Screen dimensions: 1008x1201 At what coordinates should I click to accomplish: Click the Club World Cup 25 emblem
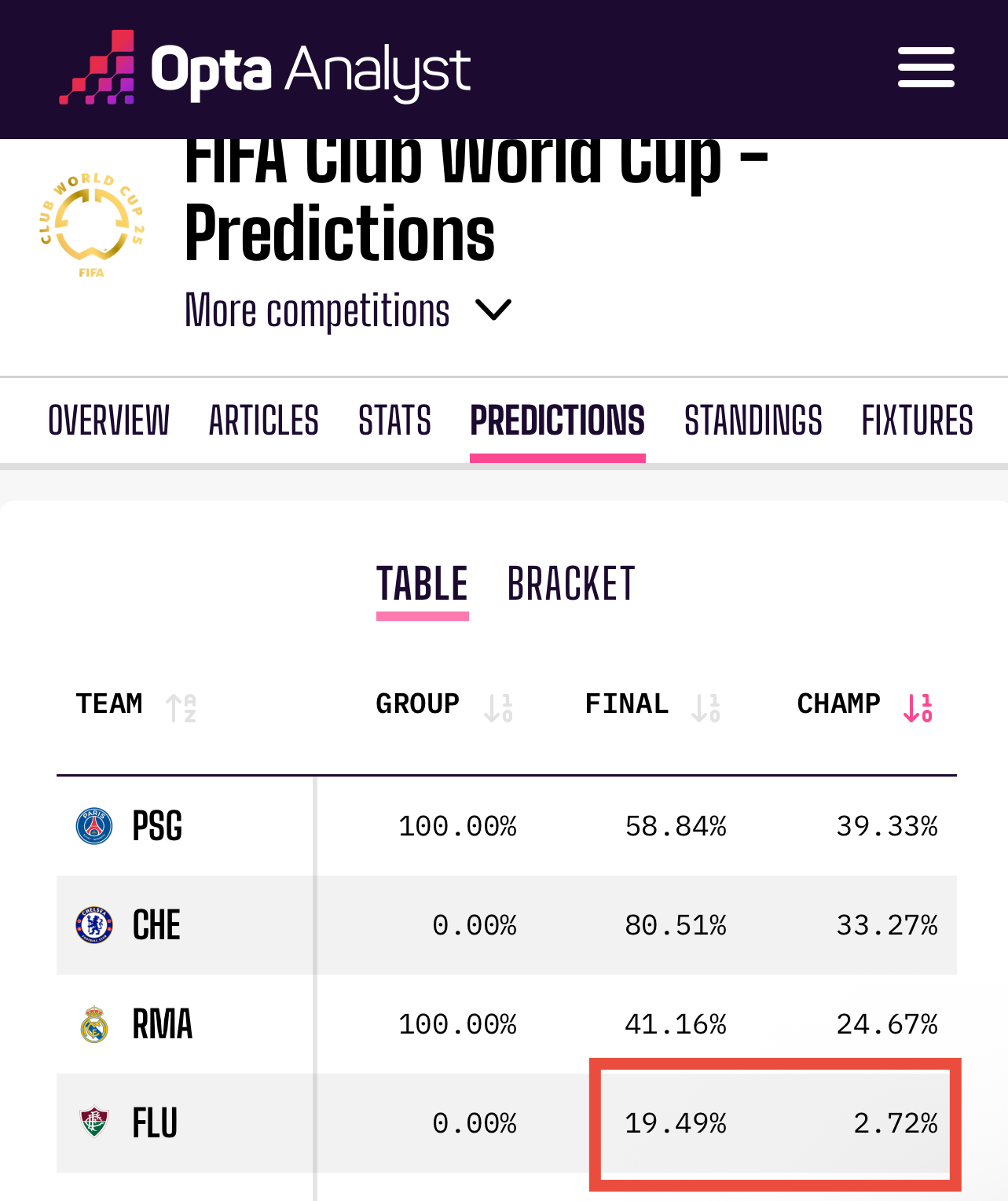[92, 226]
